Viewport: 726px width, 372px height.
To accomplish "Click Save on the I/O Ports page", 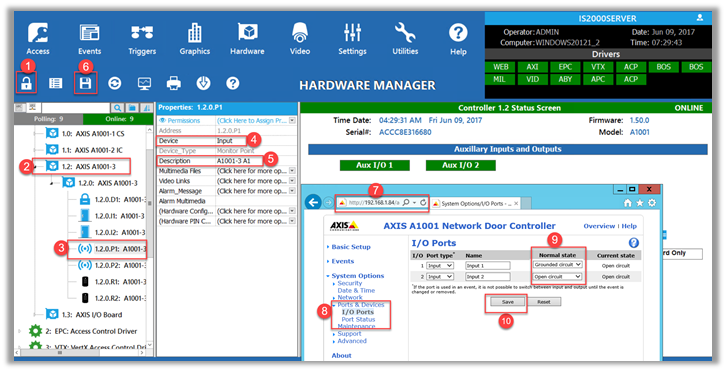I will [507, 302].
